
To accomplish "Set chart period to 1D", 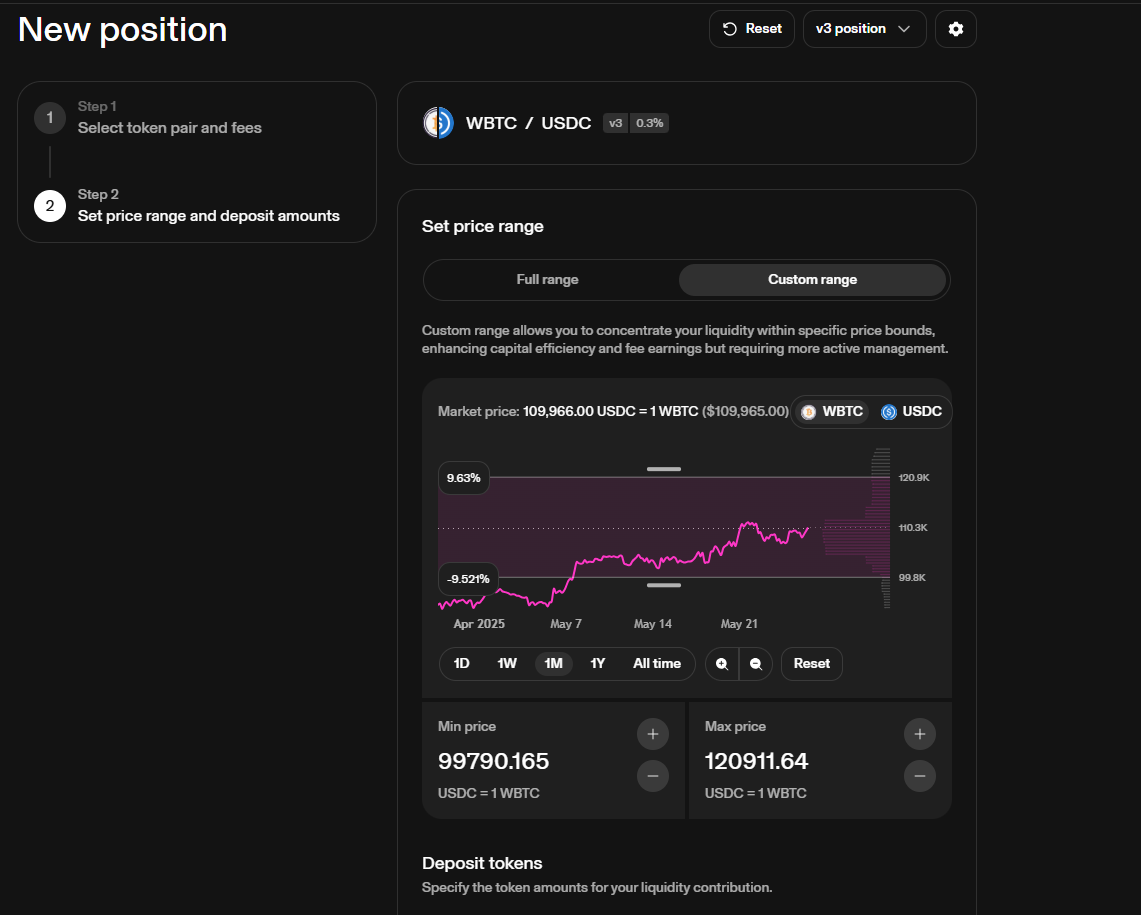I will [461, 663].
